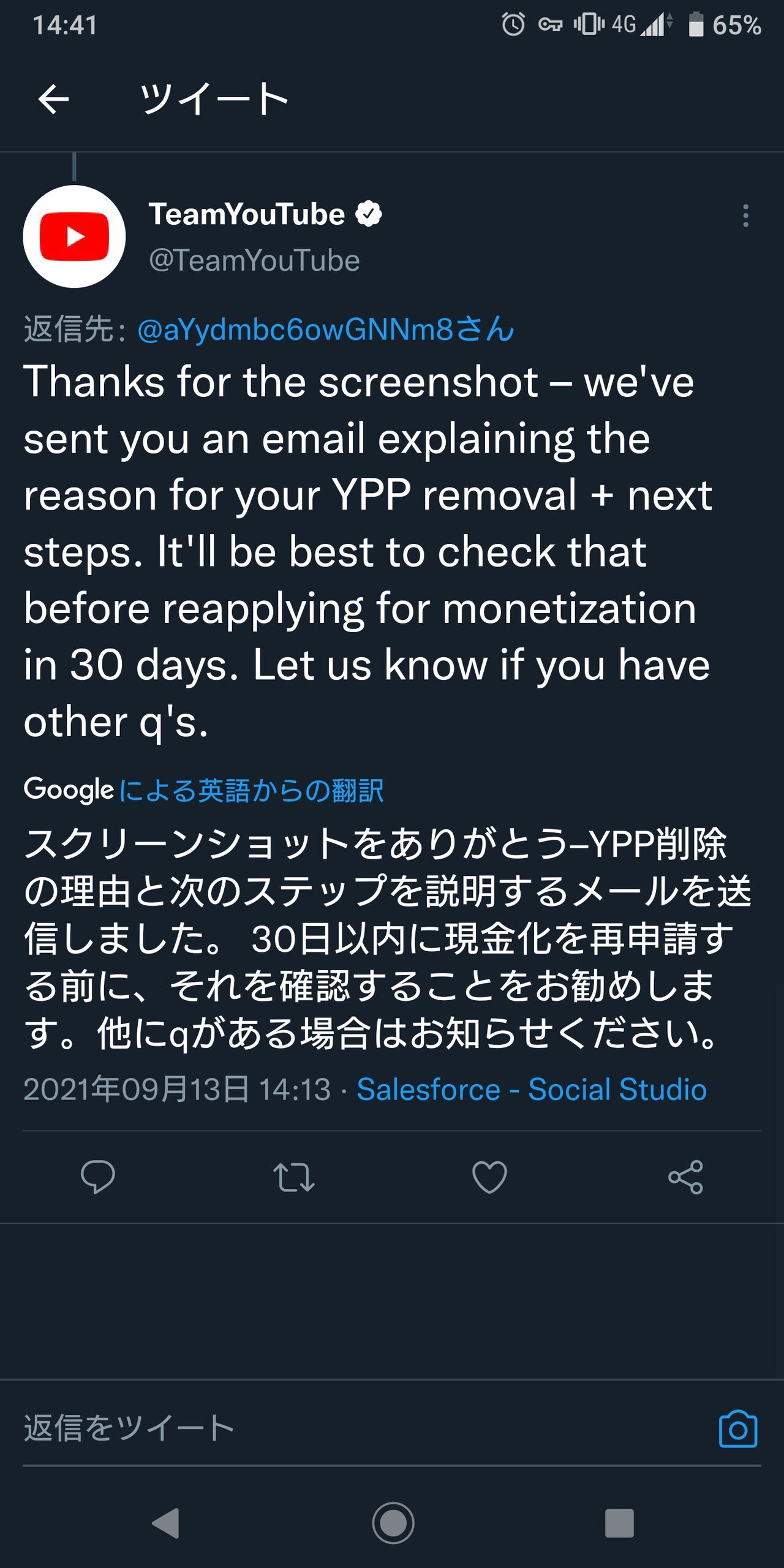784x1568 pixels.
Task: Open the Salesforce - Social Studio source link
Action: click(532, 1089)
